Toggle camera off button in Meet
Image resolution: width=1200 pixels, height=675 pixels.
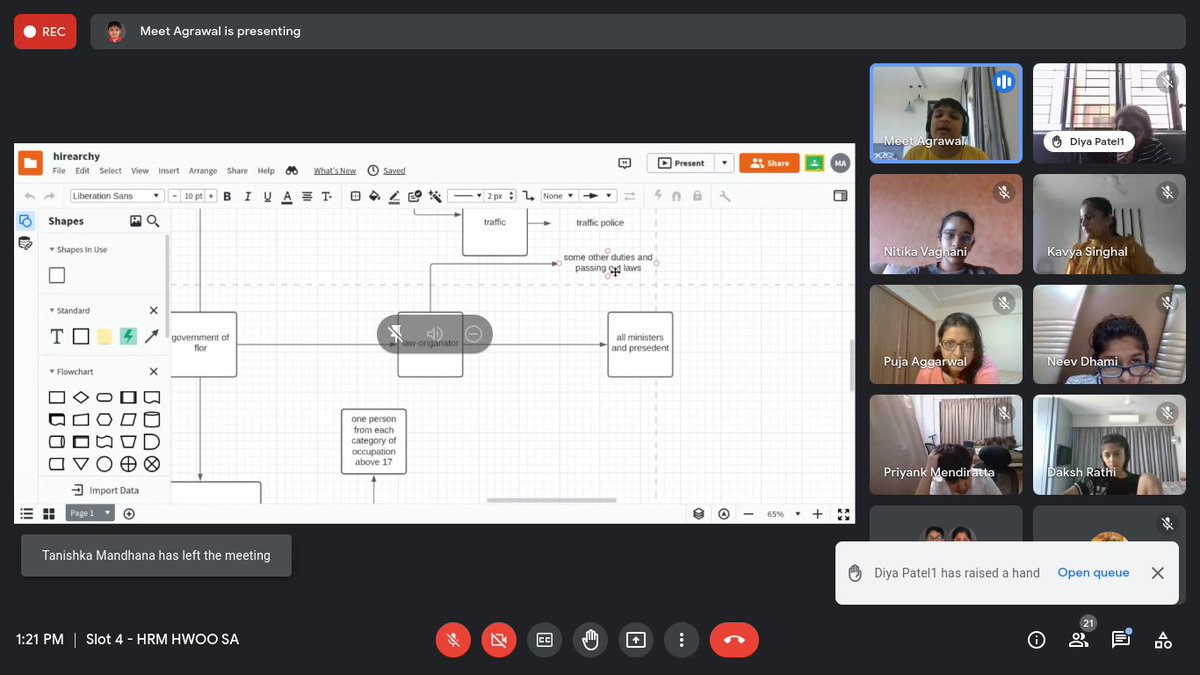(x=499, y=640)
